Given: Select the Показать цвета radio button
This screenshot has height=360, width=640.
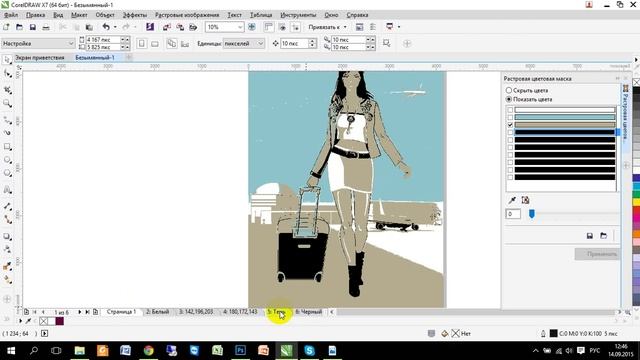Looking at the screenshot, I should [x=509, y=99].
